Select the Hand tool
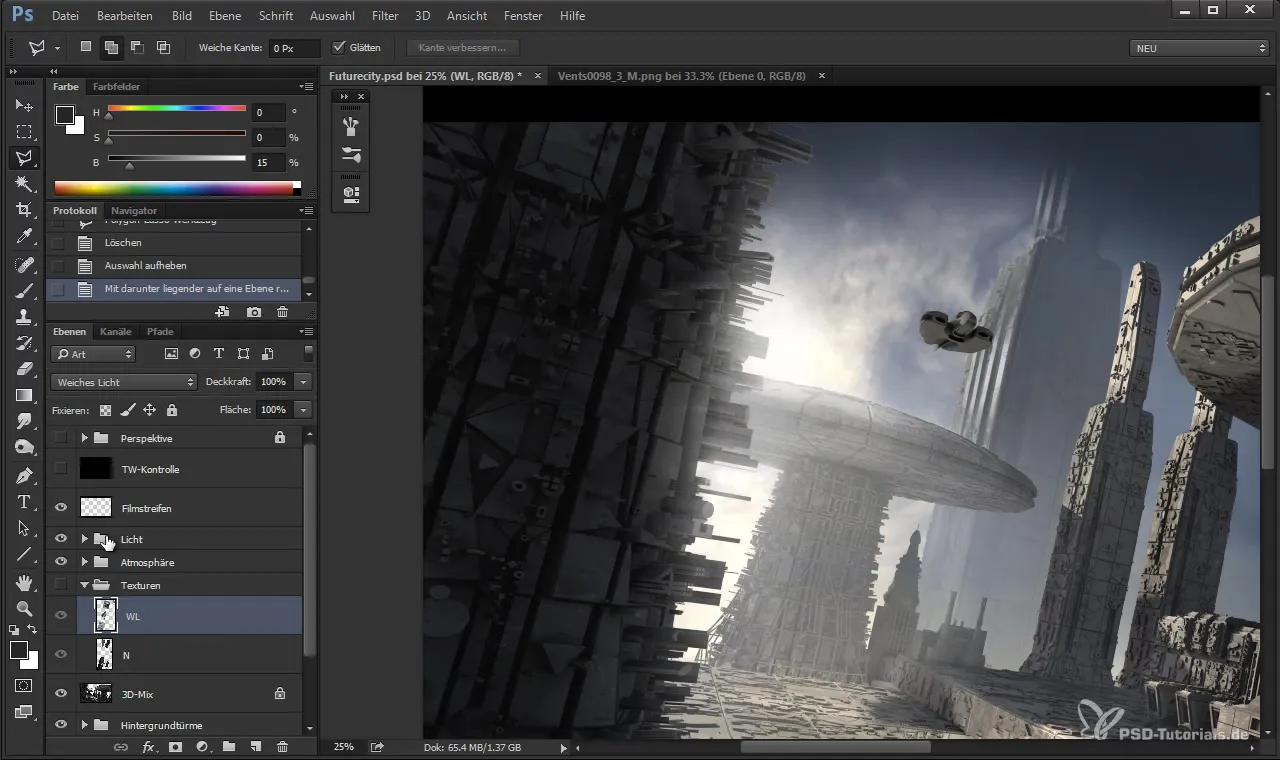 [24, 582]
